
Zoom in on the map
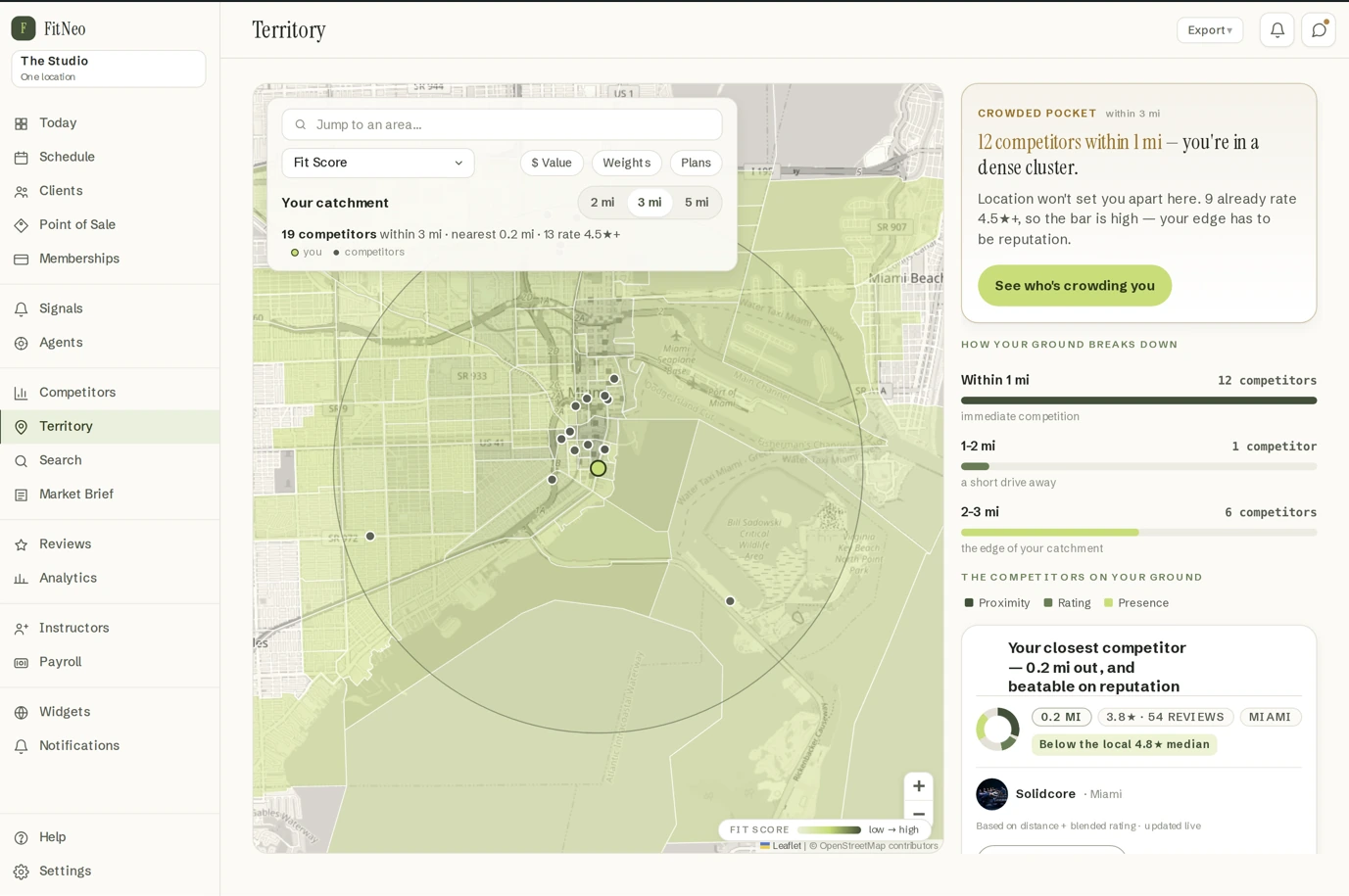click(x=919, y=786)
